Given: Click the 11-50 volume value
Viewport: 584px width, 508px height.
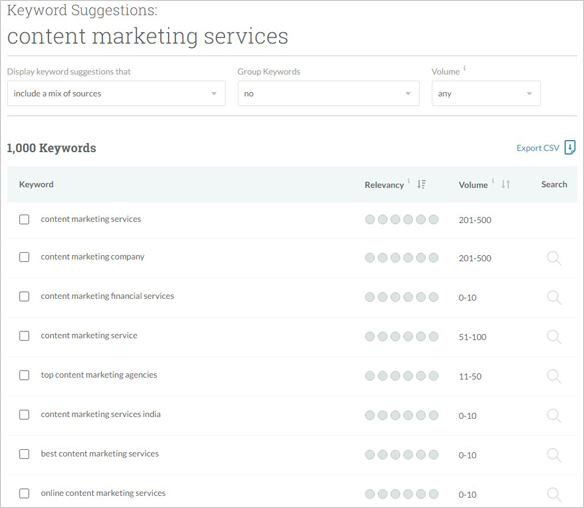Looking at the screenshot, I should coord(470,377).
